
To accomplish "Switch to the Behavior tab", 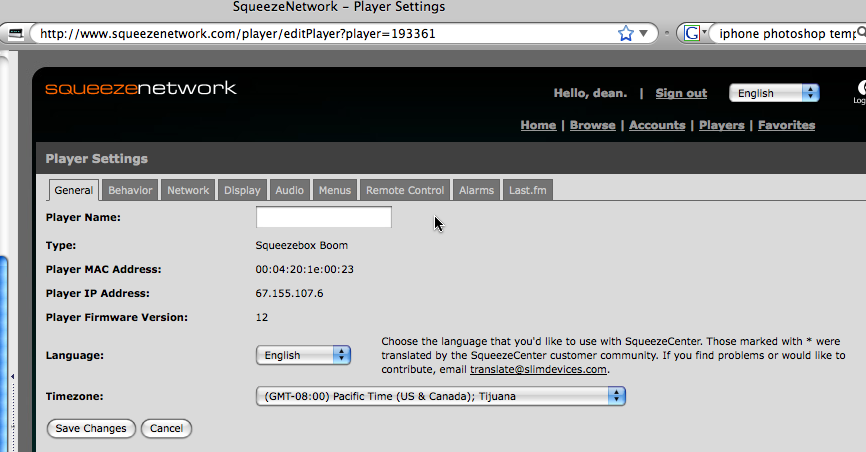I will [x=130, y=190].
